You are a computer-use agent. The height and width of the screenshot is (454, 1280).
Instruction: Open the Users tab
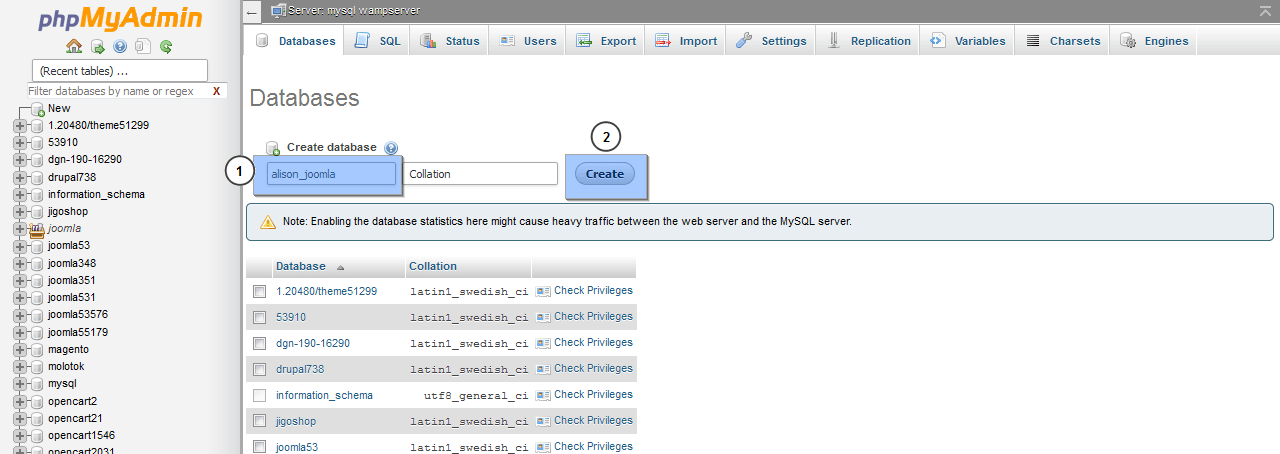[527, 41]
